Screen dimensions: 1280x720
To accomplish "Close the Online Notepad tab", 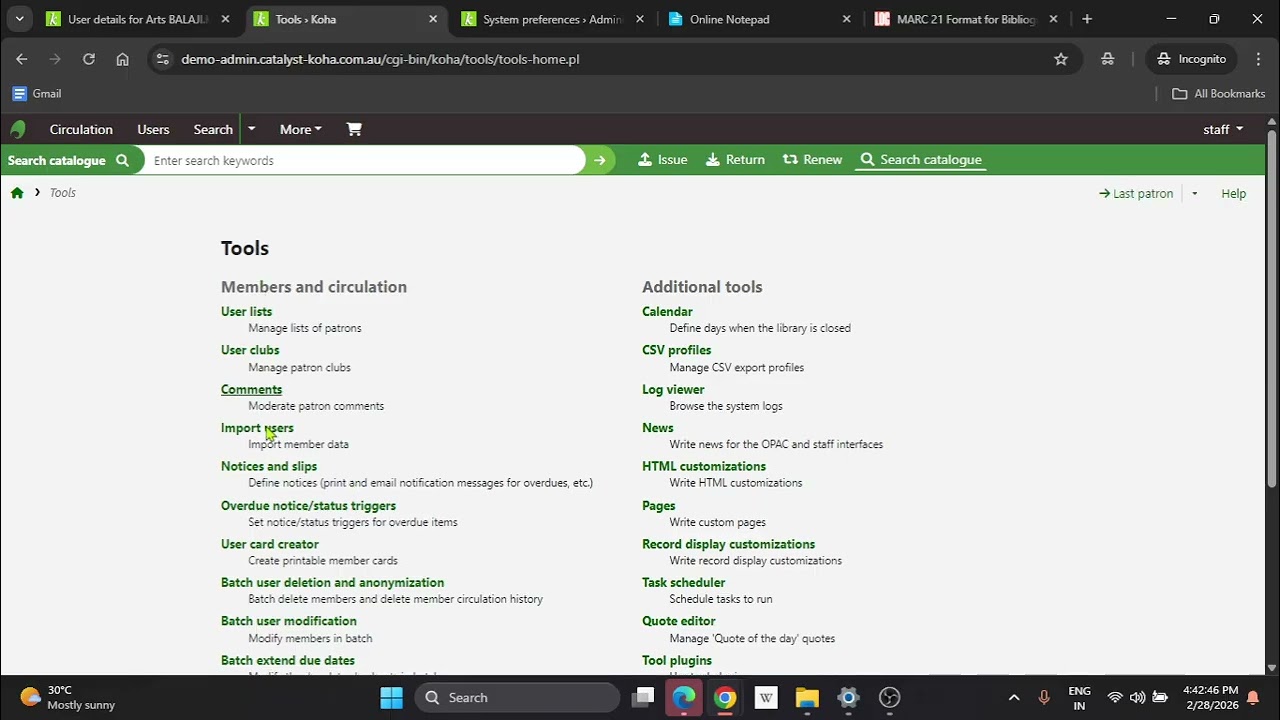I will coord(847,19).
